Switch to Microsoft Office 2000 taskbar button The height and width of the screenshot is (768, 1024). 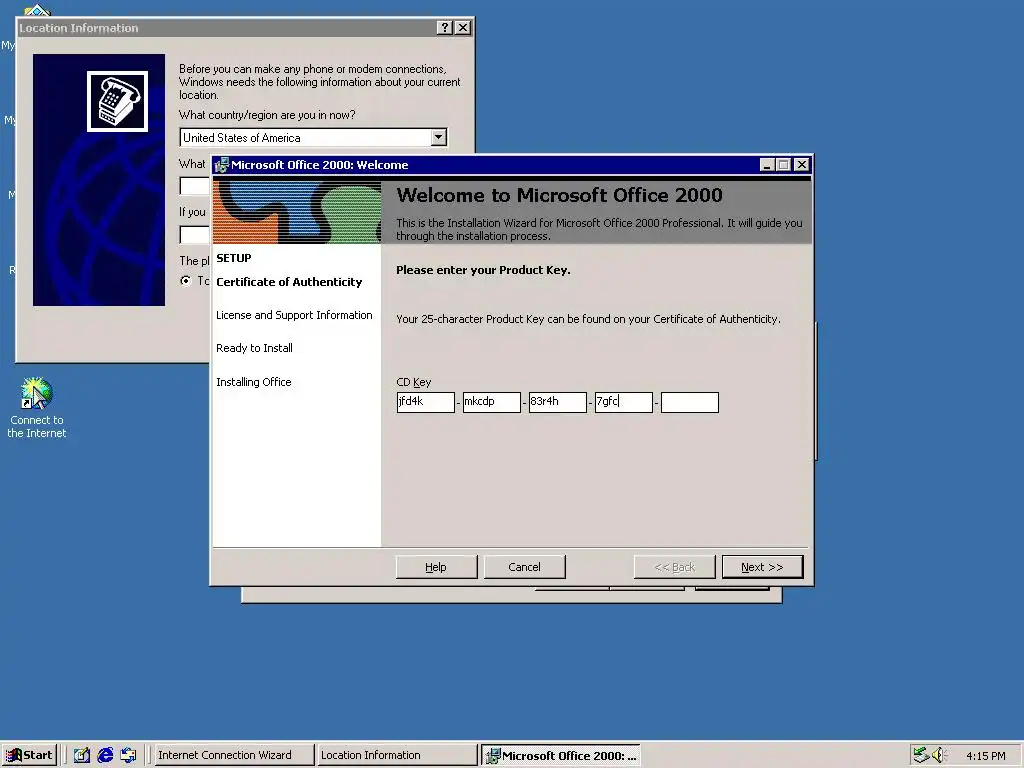[x=561, y=756]
